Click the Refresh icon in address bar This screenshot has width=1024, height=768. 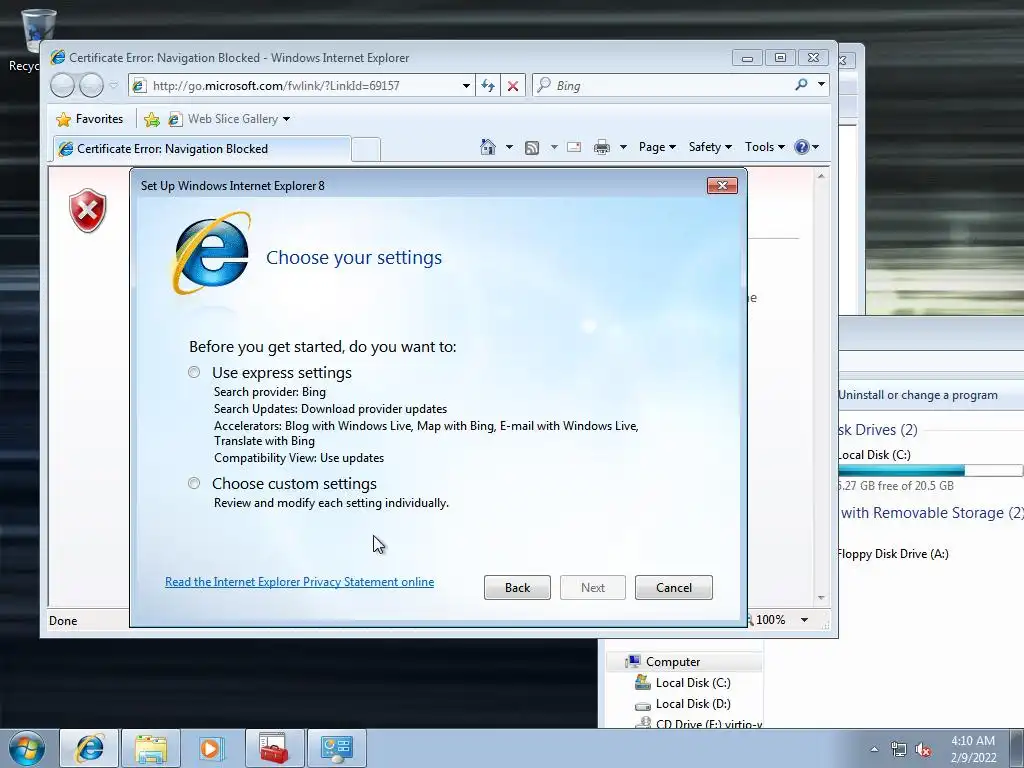point(488,86)
